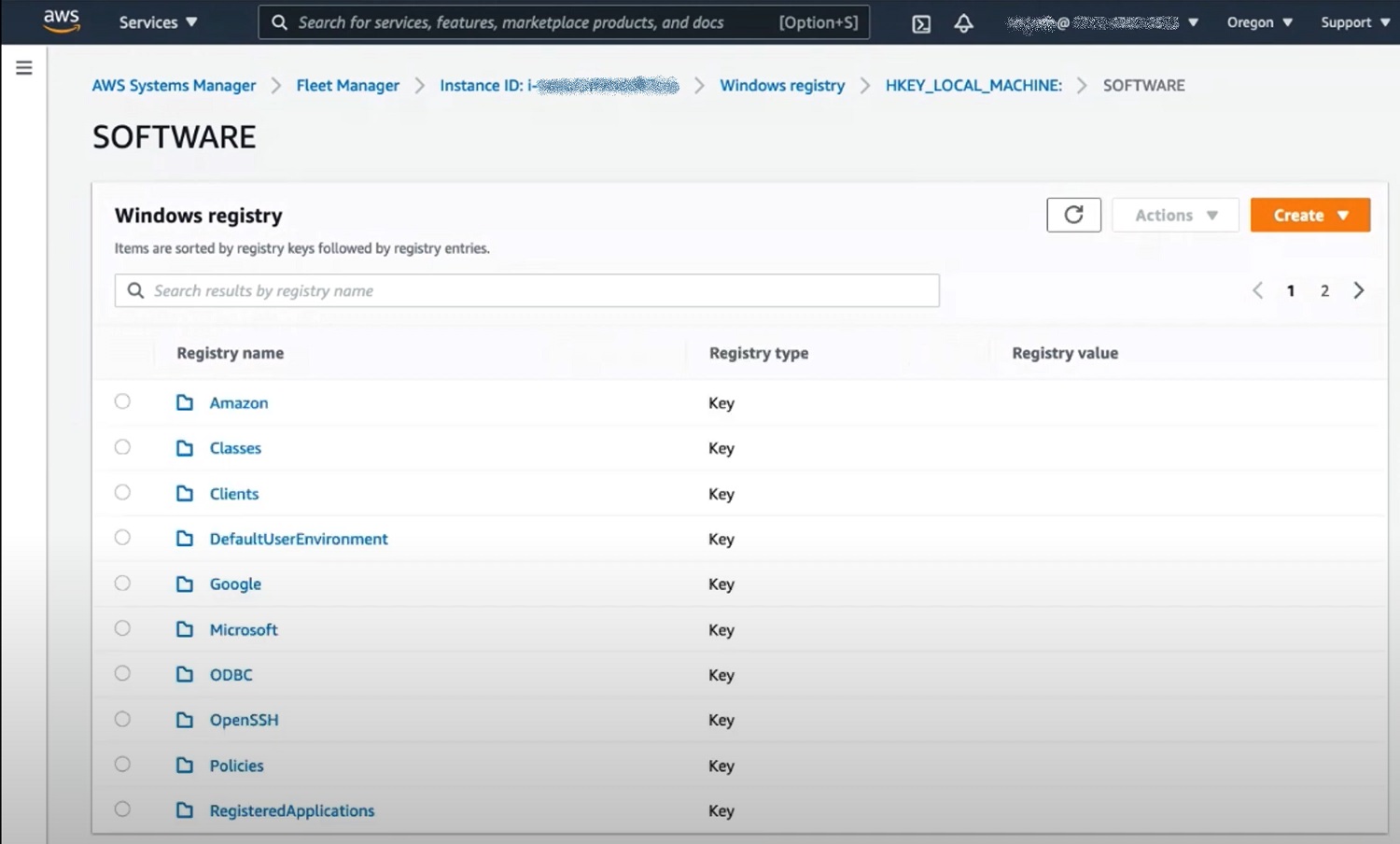The image size is (1400, 844).
Task: Click folder icon next to Classes
Action: click(x=185, y=448)
